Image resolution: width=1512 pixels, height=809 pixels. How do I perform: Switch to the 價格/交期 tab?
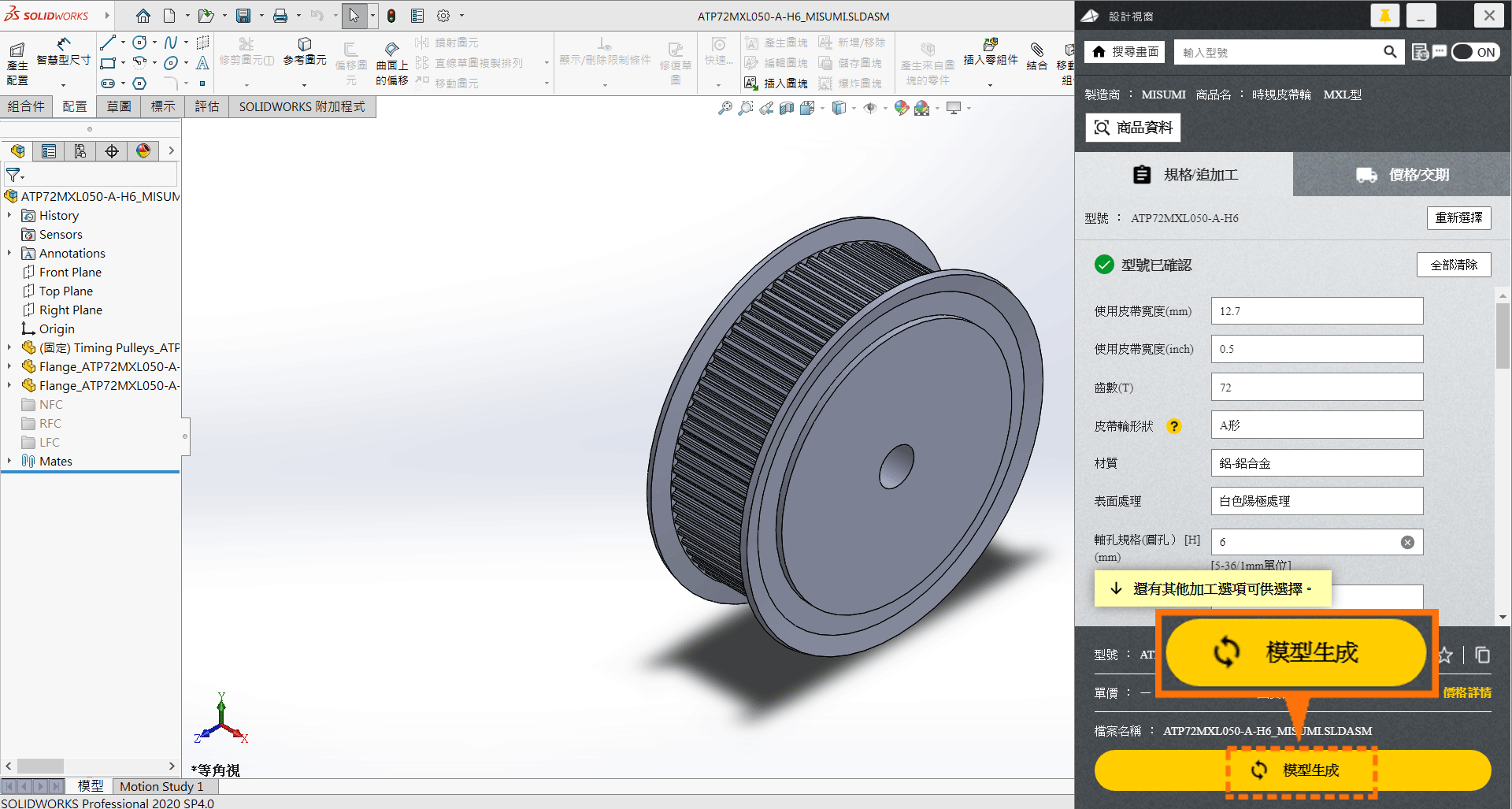(x=1402, y=175)
